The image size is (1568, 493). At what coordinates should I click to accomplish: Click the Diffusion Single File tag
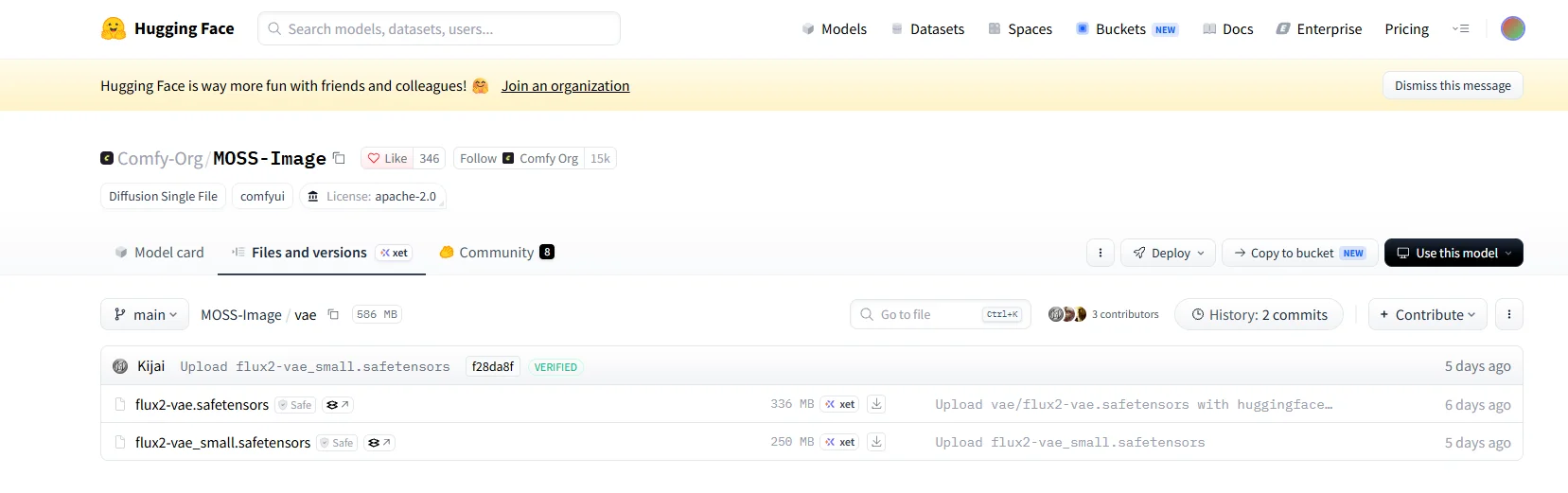pos(163,196)
